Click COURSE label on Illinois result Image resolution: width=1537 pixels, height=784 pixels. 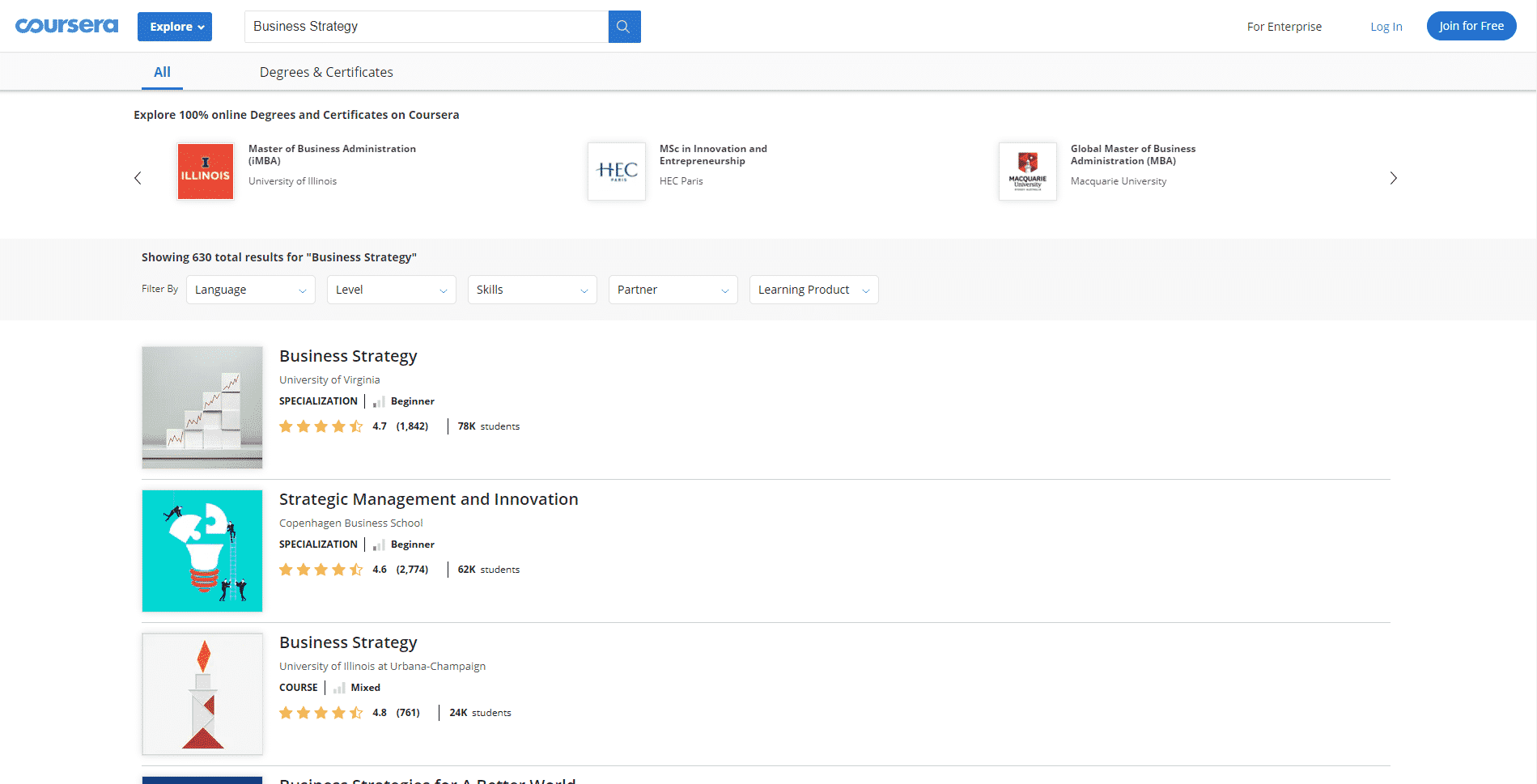[x=299, y=688]
